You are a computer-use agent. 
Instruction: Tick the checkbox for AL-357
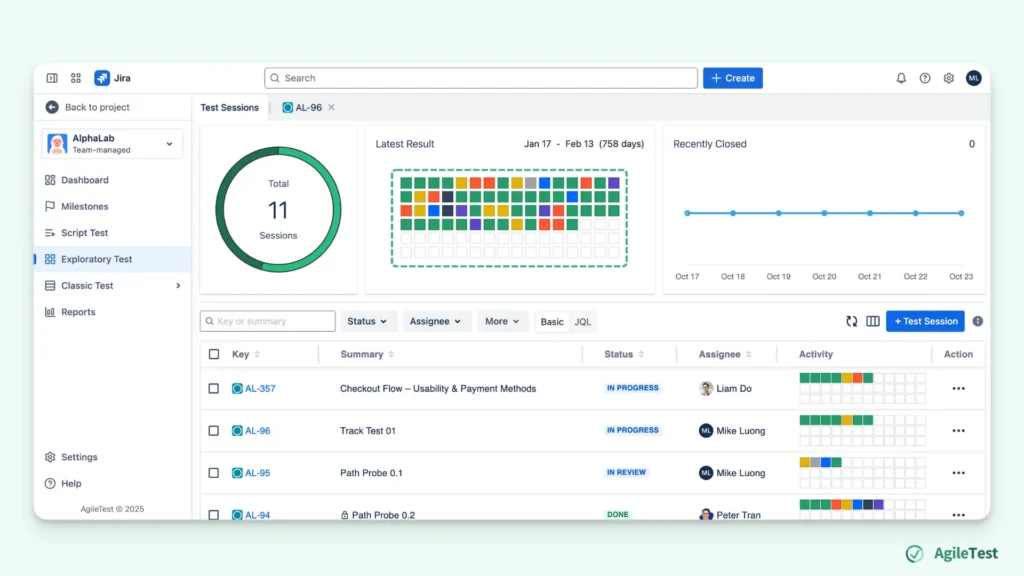[x=214, y=389]
